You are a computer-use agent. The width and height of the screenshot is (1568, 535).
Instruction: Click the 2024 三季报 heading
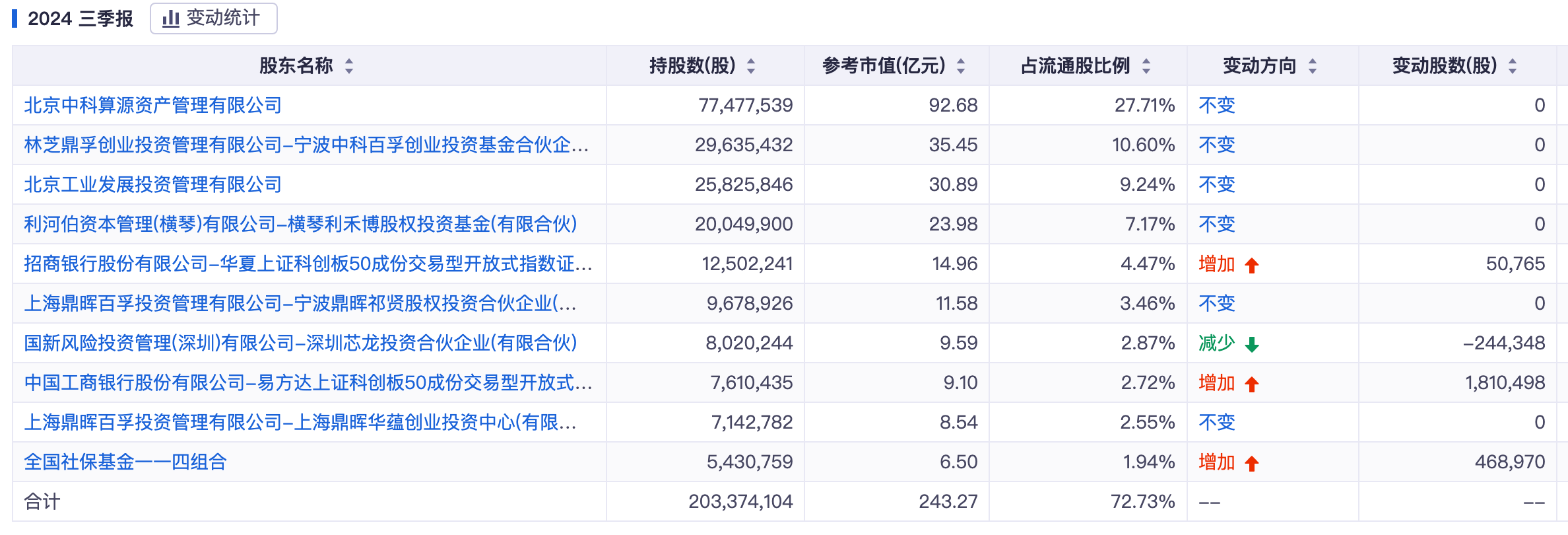coord(81,18)
